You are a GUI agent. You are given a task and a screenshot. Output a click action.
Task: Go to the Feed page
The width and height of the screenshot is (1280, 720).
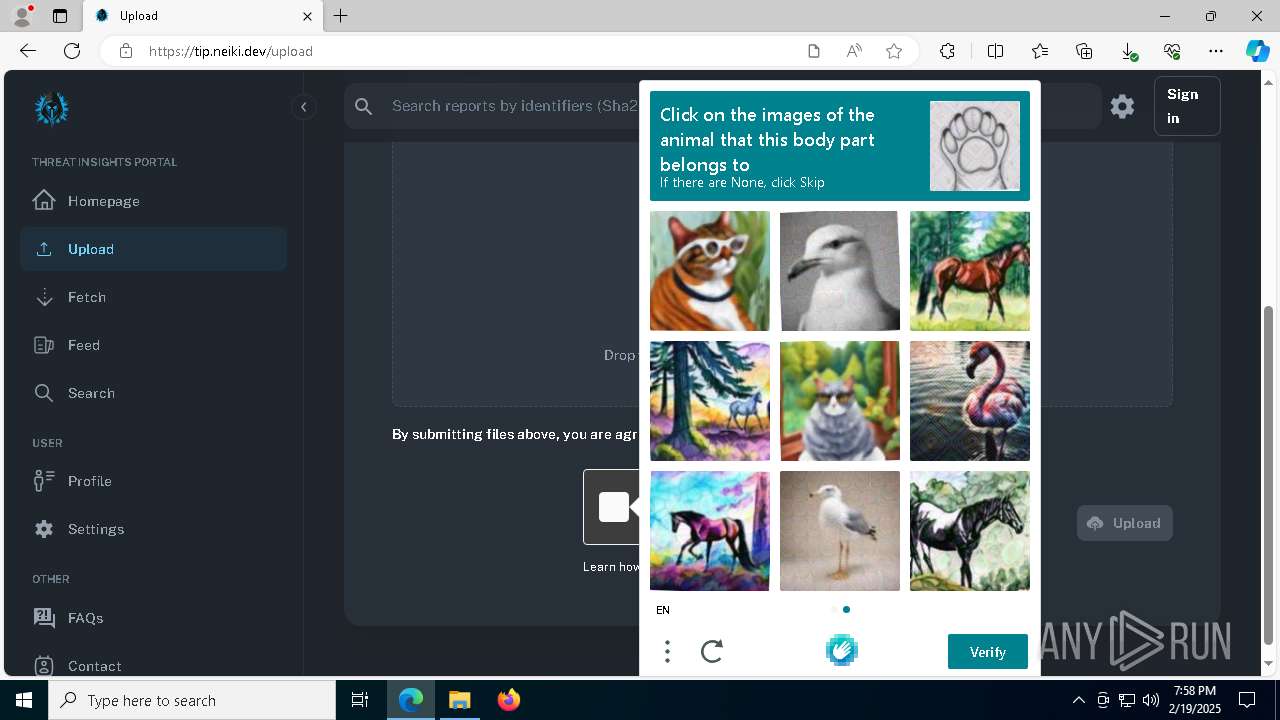[153, 345]
